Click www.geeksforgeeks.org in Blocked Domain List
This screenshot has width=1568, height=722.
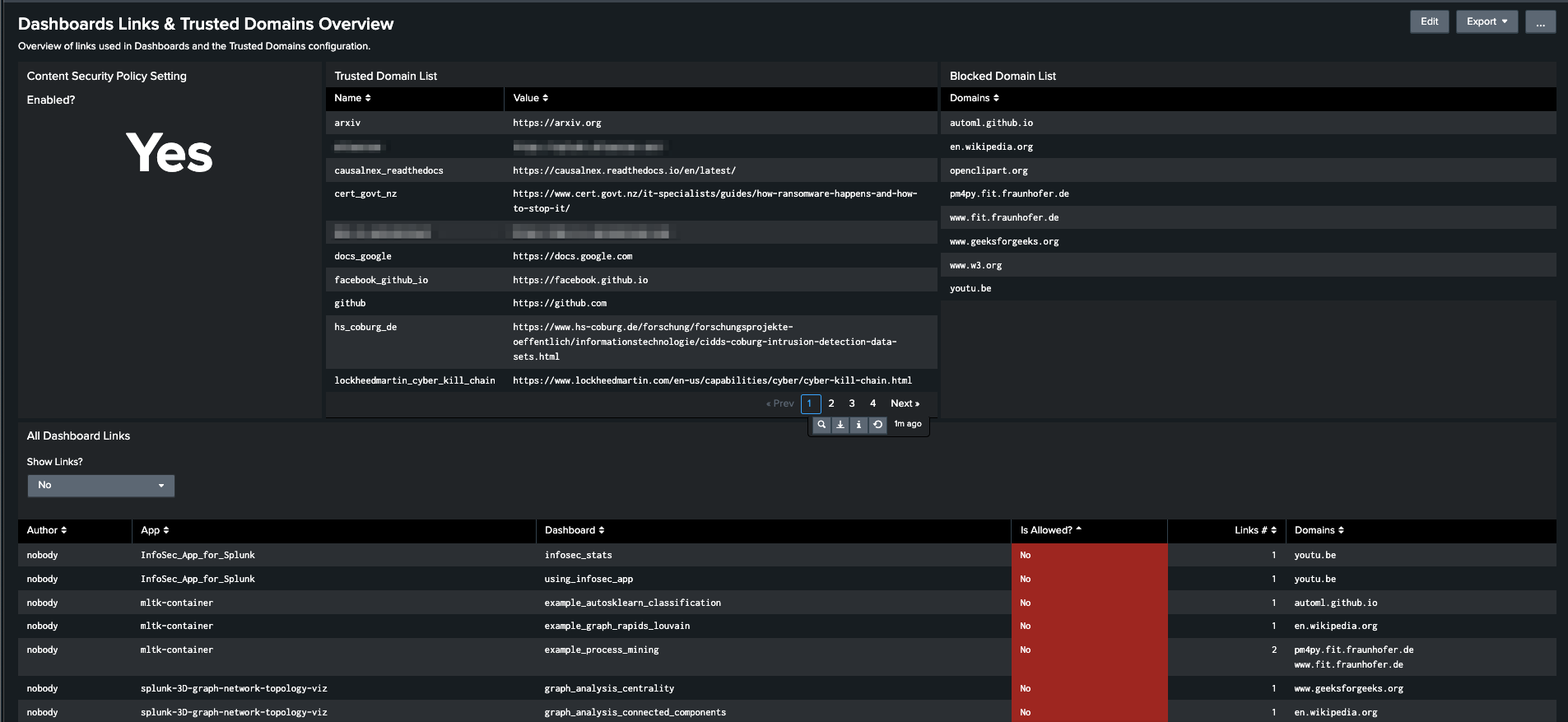pyautogui.click(x=1004, y=241)
